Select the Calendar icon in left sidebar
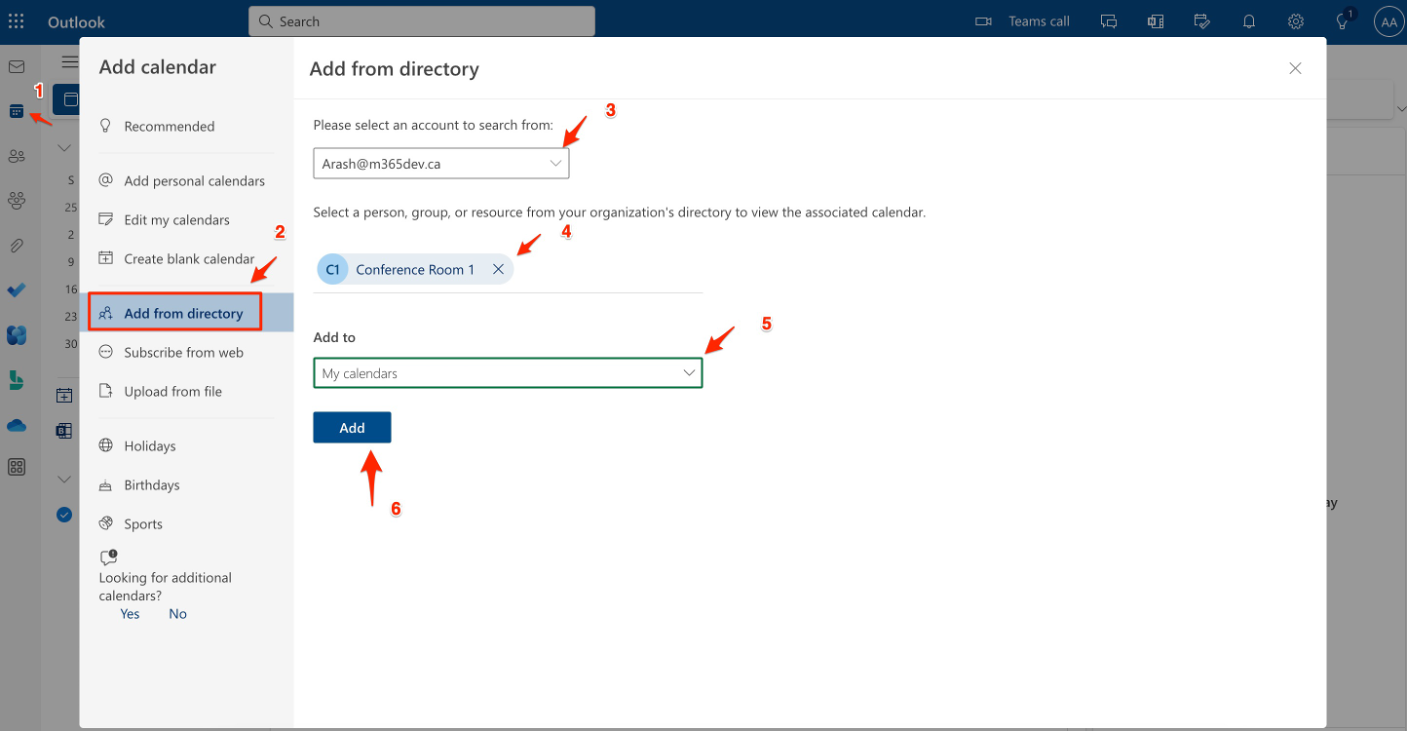 pyautogui.click(x=16, y=110)
